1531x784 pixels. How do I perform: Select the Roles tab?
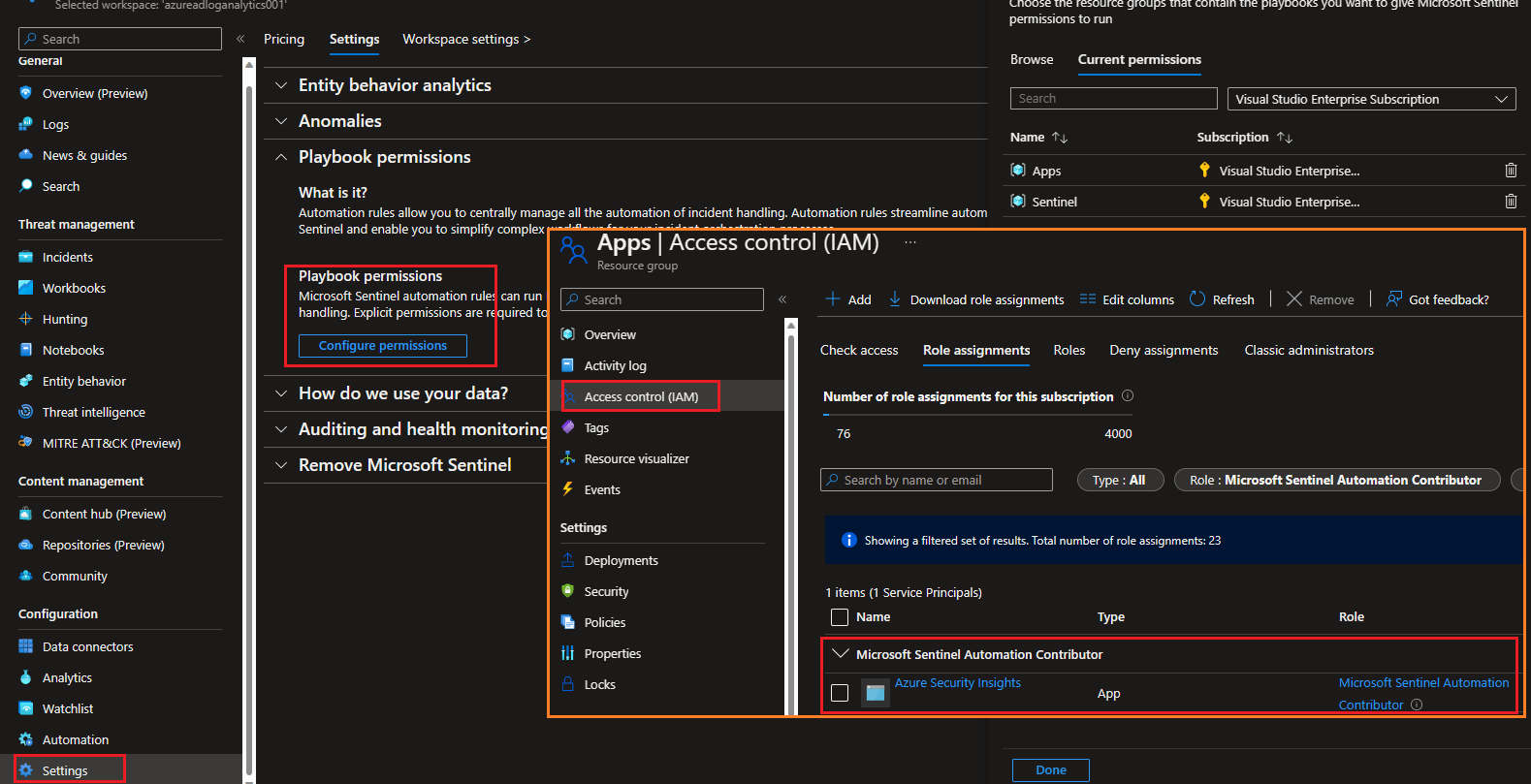click(1069, 350)
